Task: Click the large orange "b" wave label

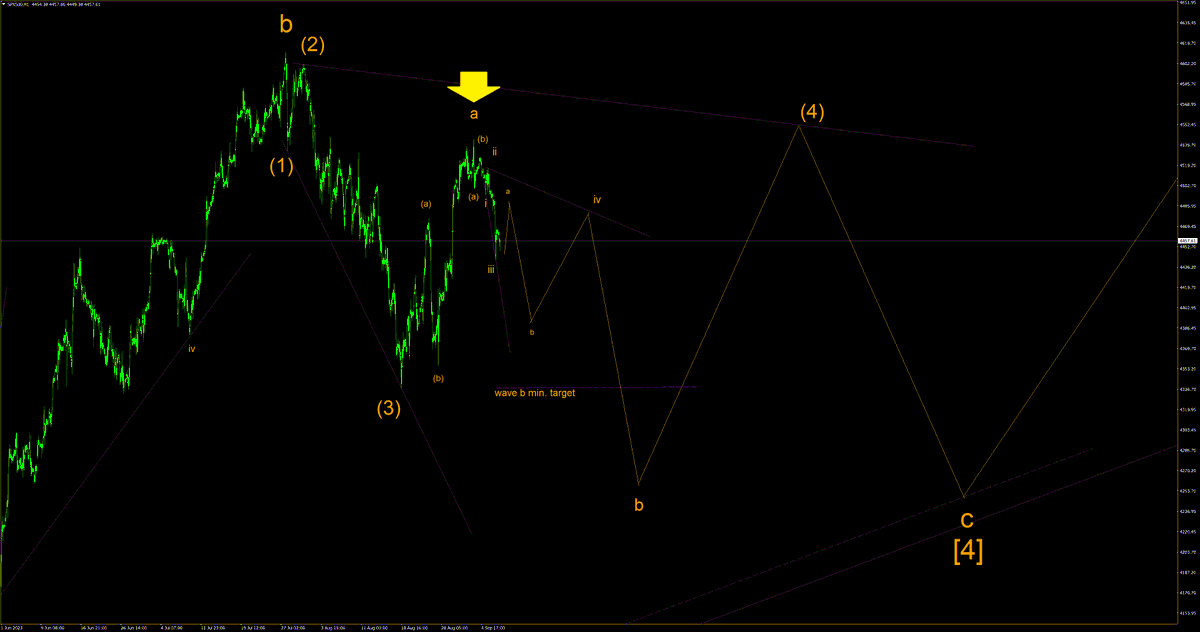Action: pyautogui.click(x=285, y=24)
